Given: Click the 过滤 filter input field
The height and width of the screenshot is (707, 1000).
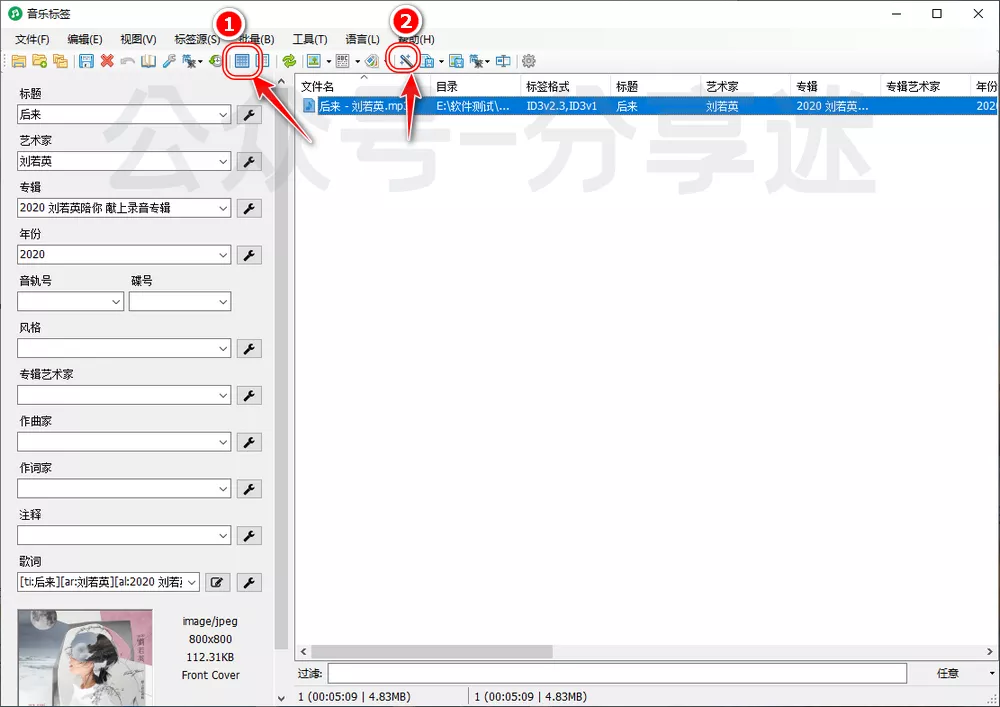Looking at the screenshot, I should (x=616, y=673).
